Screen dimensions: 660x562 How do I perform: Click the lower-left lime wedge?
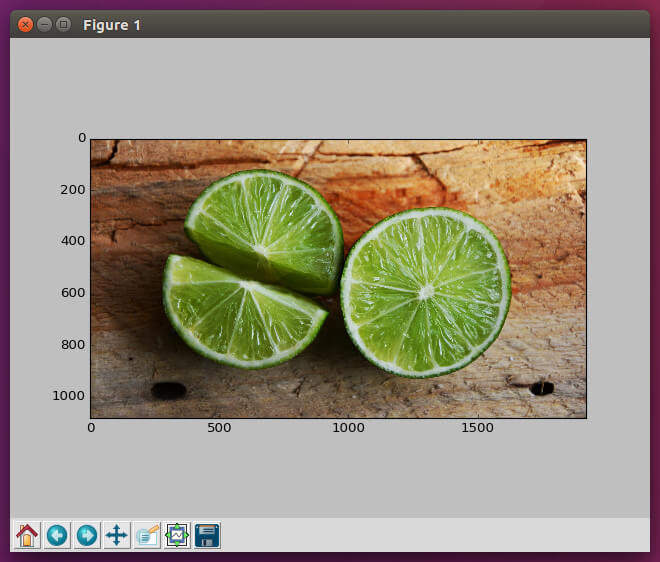238,311
